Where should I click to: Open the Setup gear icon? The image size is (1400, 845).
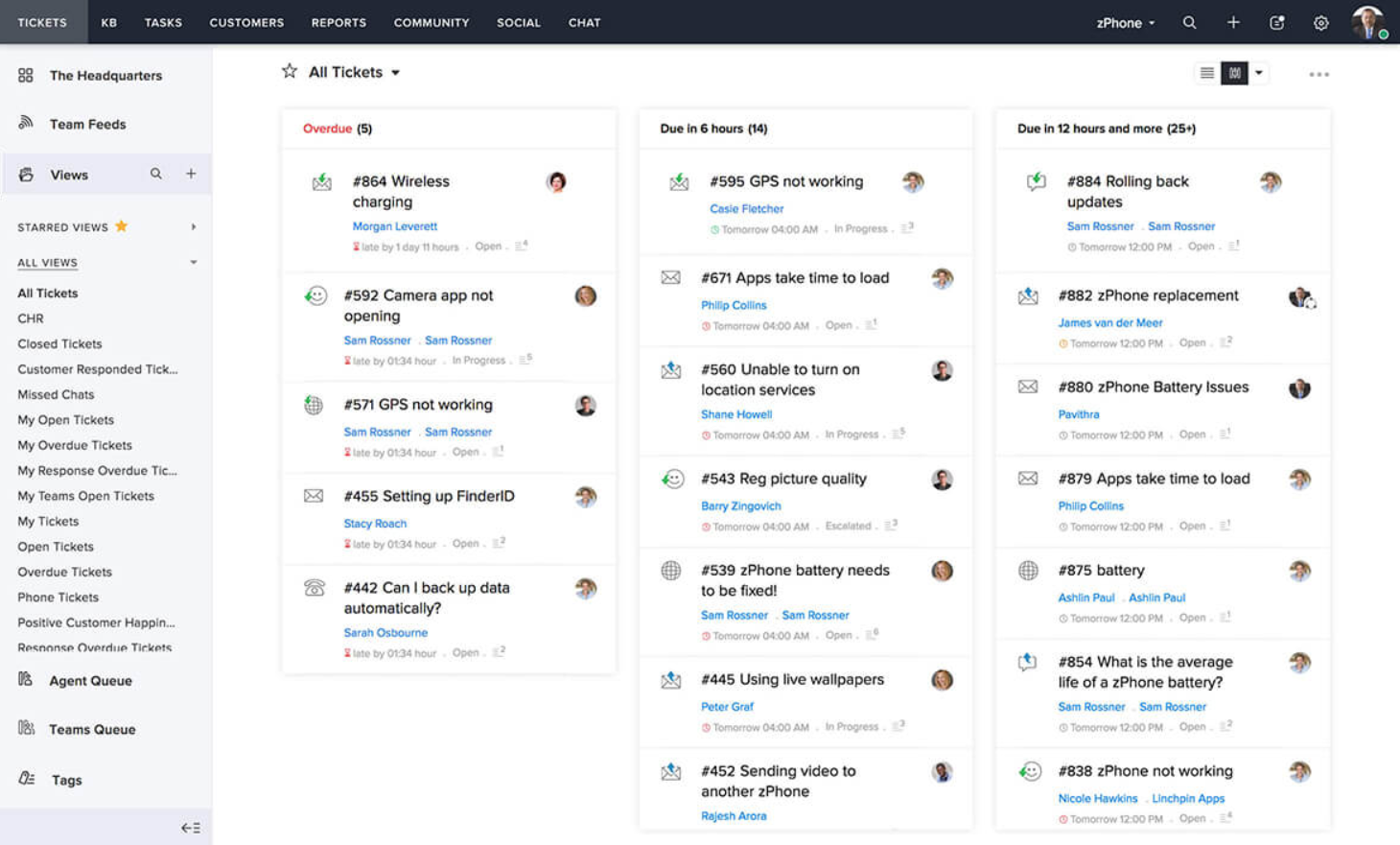click(1320, 22)
